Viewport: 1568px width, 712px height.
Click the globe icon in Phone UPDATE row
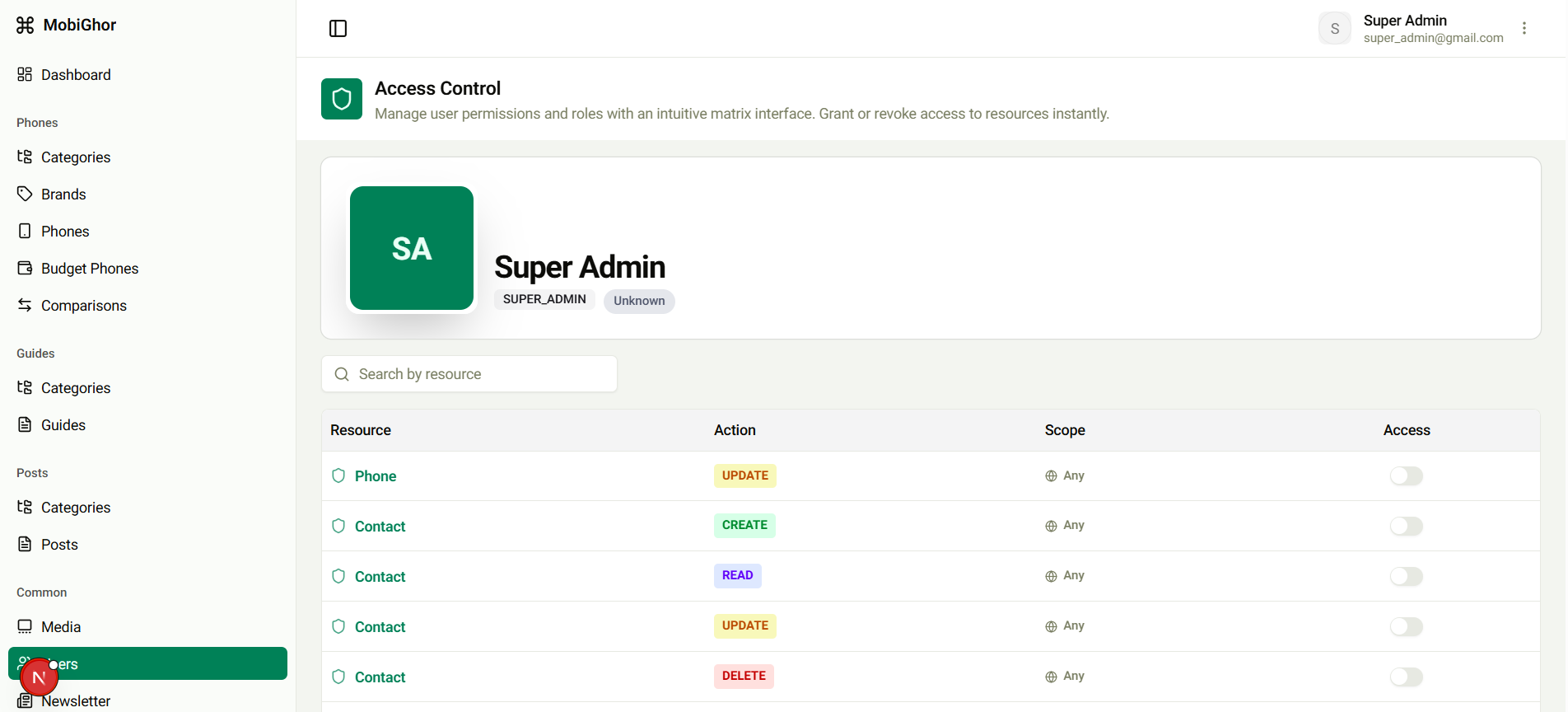coord(1051,476)
